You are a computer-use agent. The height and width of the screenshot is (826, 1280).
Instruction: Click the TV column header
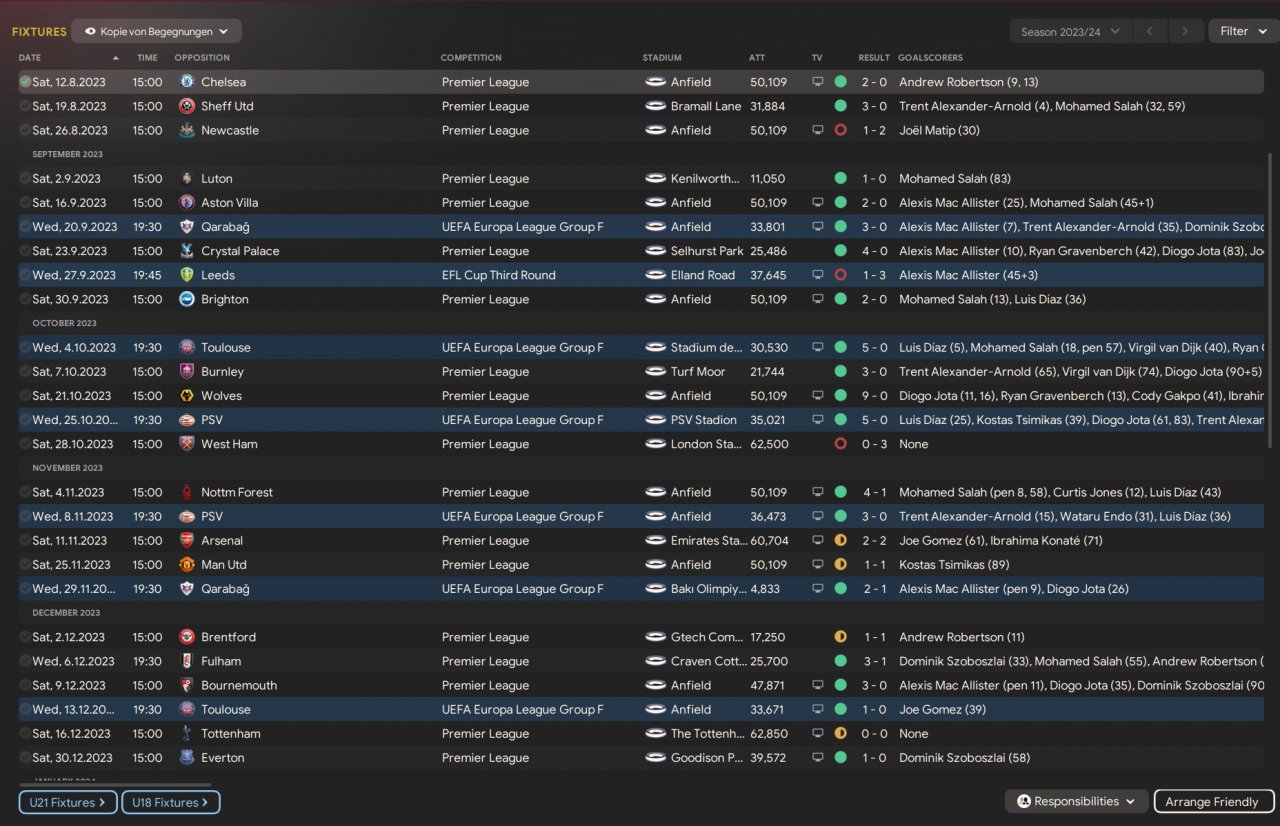(x=817, y=58)
